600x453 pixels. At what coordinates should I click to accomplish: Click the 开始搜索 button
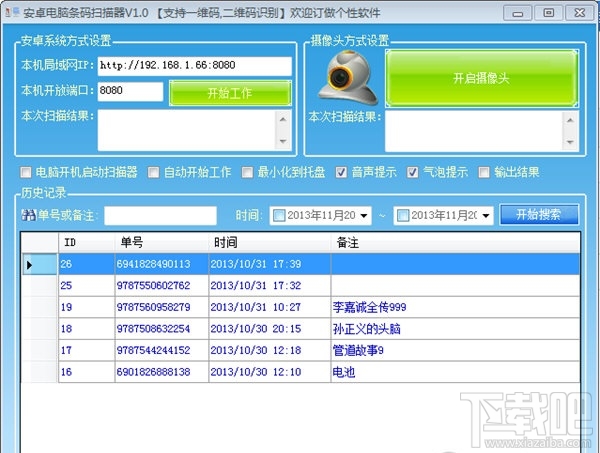pos(539,215)
